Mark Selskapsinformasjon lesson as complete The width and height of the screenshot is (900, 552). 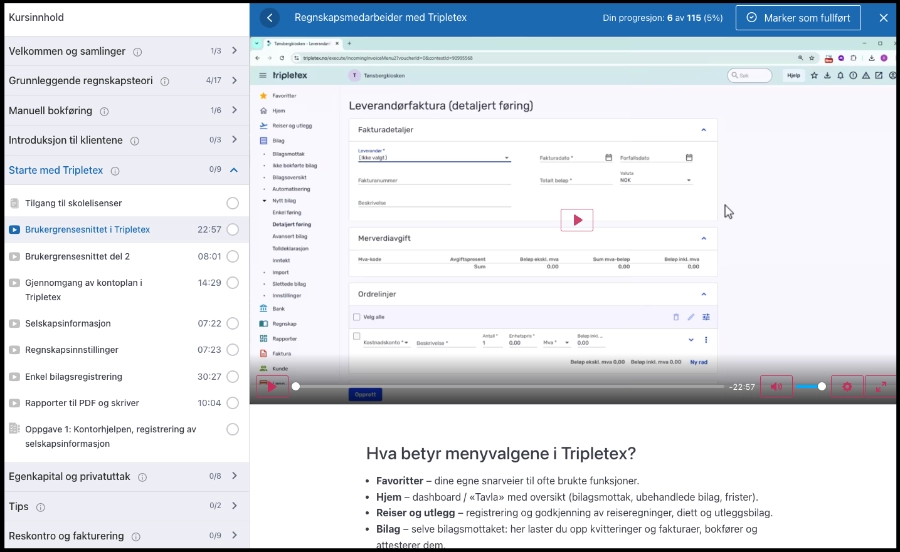coord(232,323)
